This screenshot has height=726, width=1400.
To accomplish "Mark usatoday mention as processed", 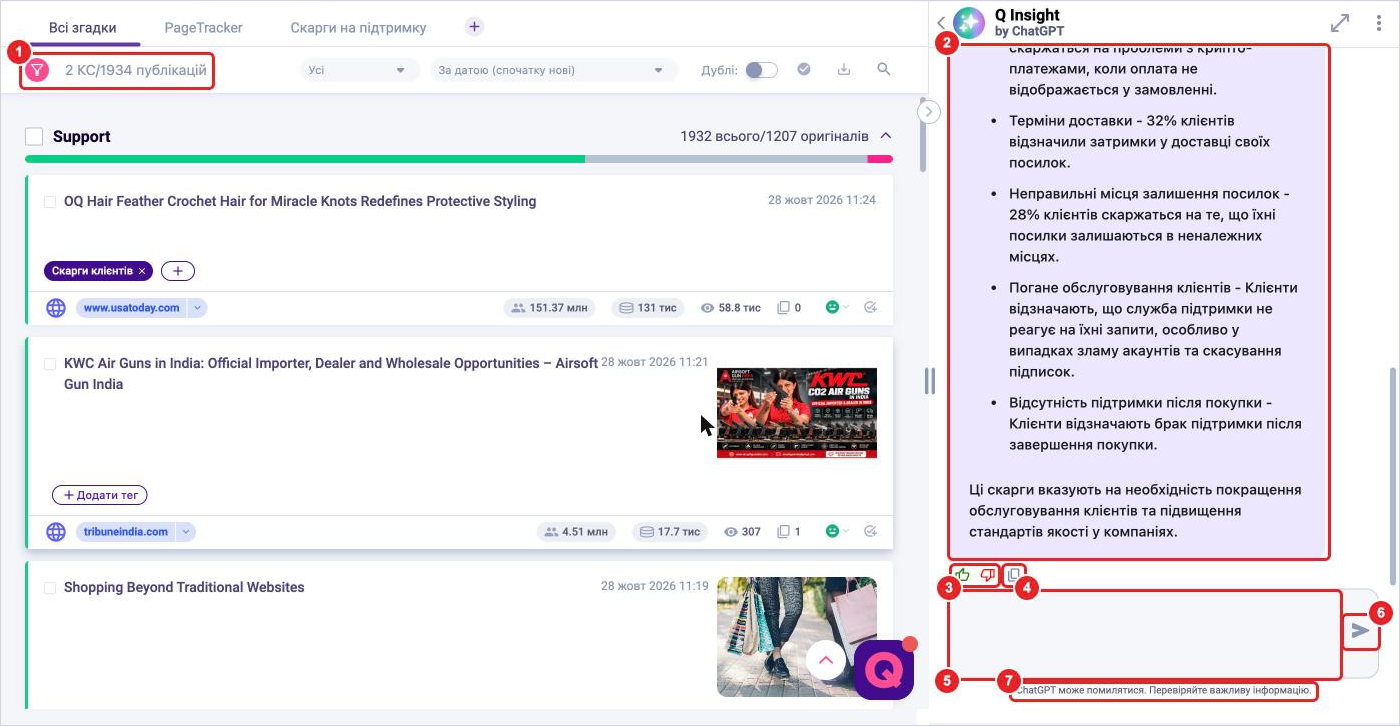I will (870, 308).
